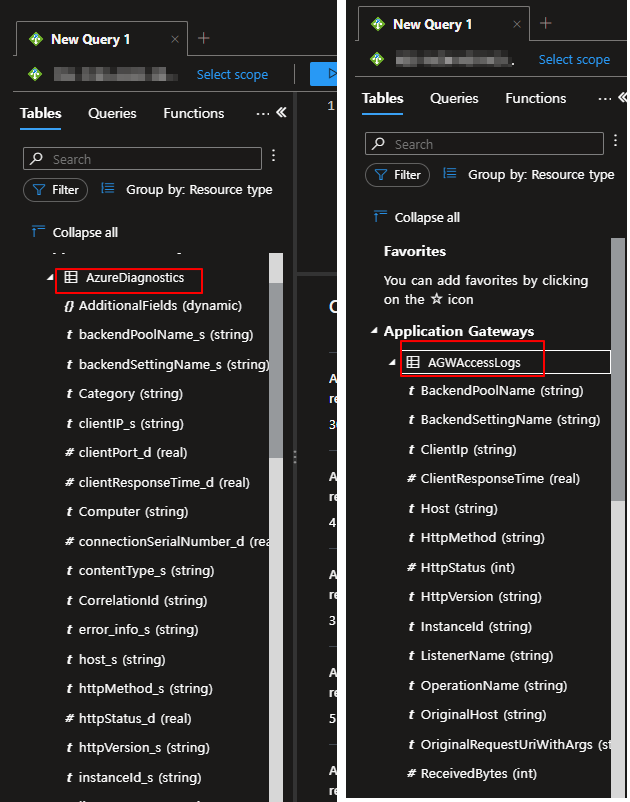Select InstanceId (string) column in right window
The height and width of the screenshot is (802, 630).
click(470, 627)
